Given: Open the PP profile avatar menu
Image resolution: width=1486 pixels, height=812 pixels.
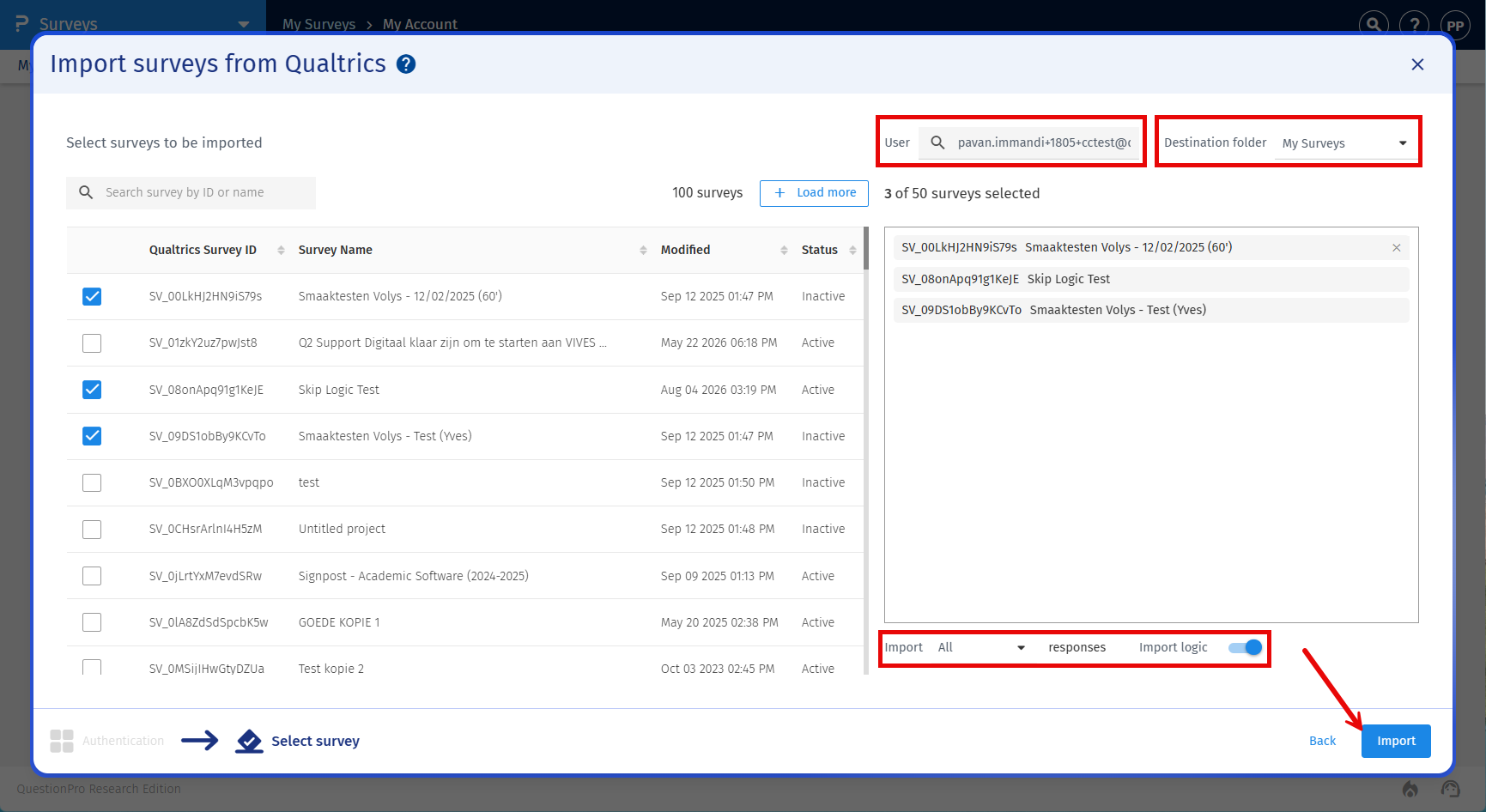Looking at the screenshot, I should [x=1455, y=25].
